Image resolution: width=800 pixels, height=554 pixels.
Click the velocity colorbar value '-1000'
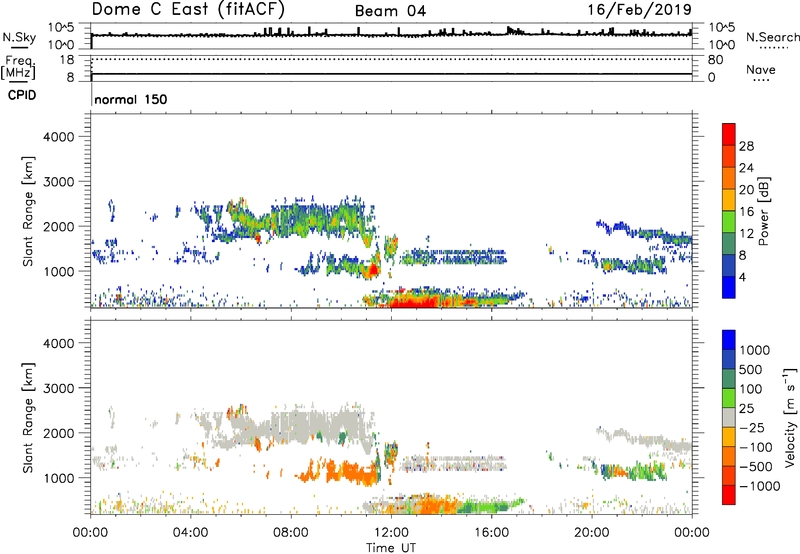tap(759, 486)
